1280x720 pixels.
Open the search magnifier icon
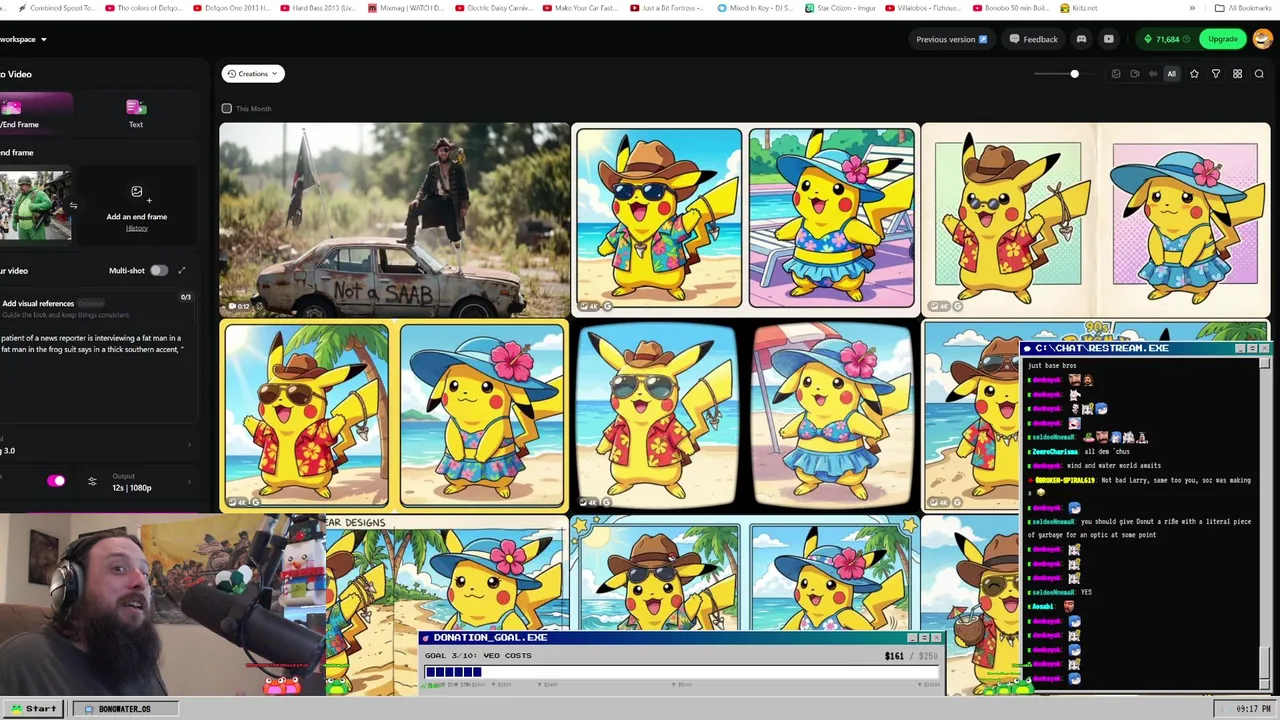1259,74
